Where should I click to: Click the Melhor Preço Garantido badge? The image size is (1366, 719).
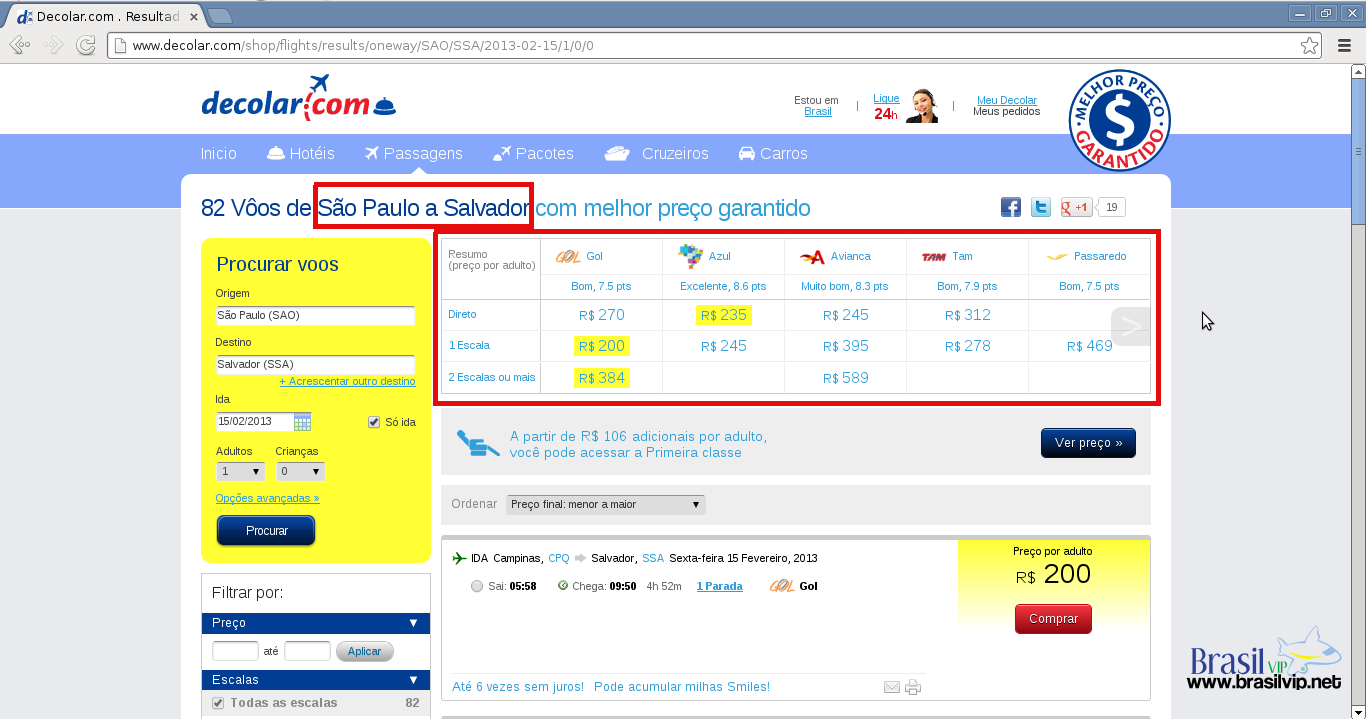click(1119, 120)
